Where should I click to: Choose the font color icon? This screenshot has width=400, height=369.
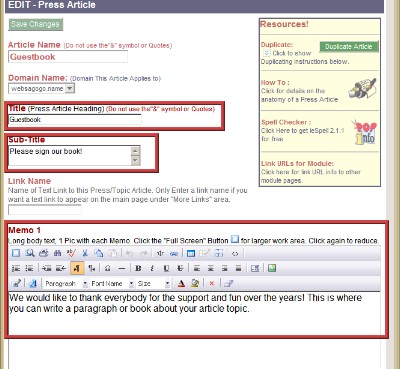181,284
